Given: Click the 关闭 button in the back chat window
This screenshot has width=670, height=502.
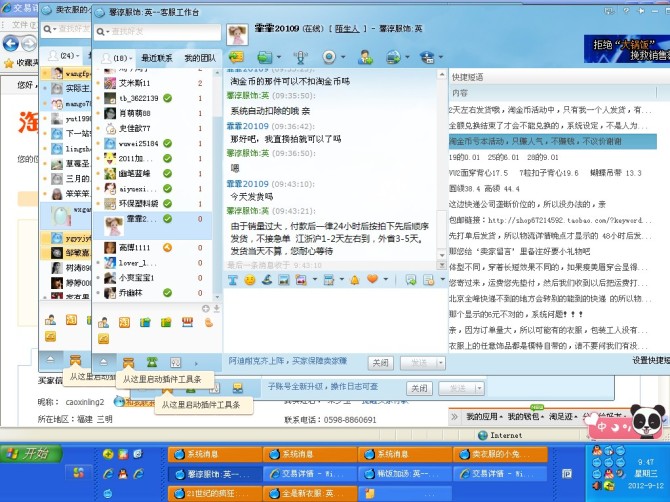Looking at the screenshot, I should click(x=419, y=388).
